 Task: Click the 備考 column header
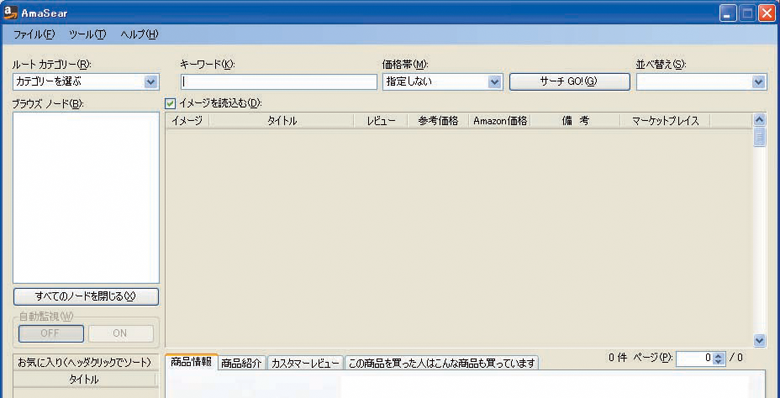(576, 120)
